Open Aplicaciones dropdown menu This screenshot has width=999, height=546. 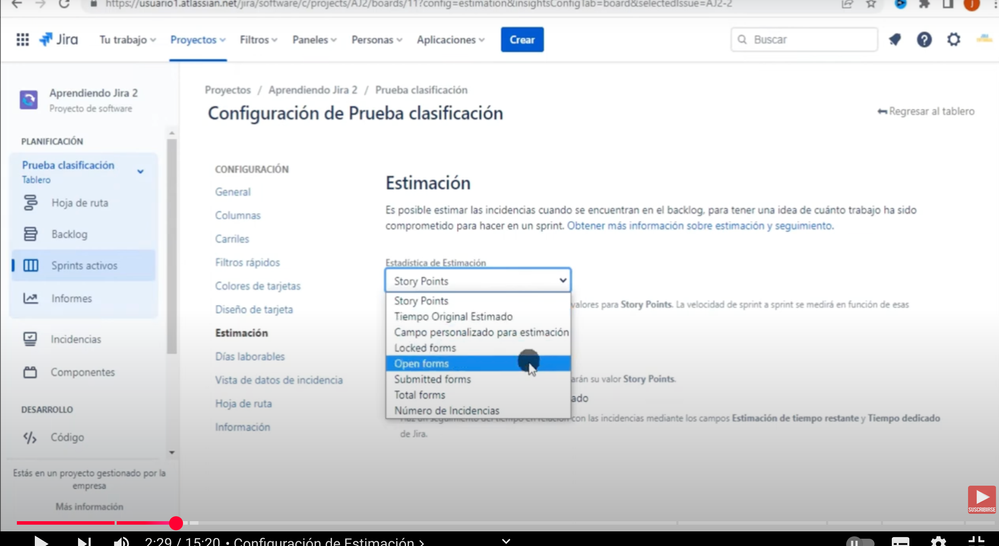(x=451, y=40)
